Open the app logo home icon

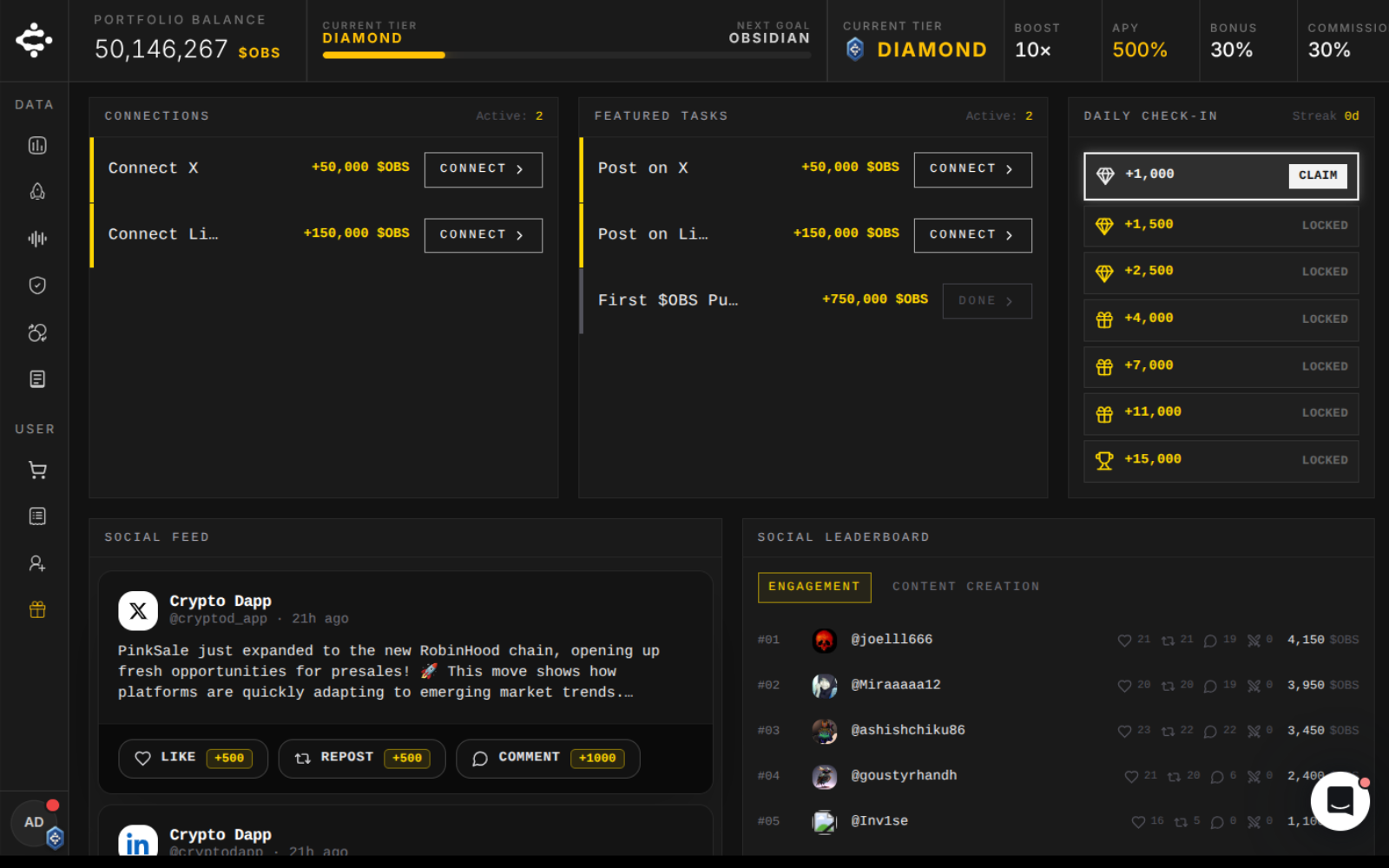34,40
